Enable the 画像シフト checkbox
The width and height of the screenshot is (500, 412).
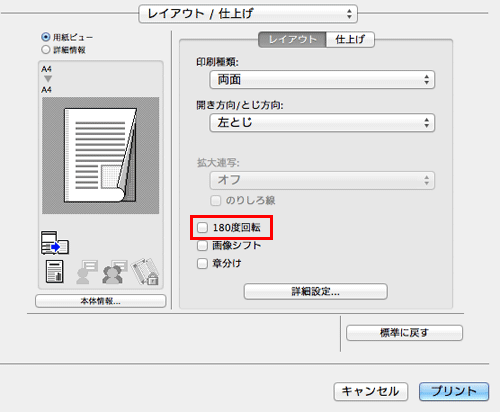[202, 246]
